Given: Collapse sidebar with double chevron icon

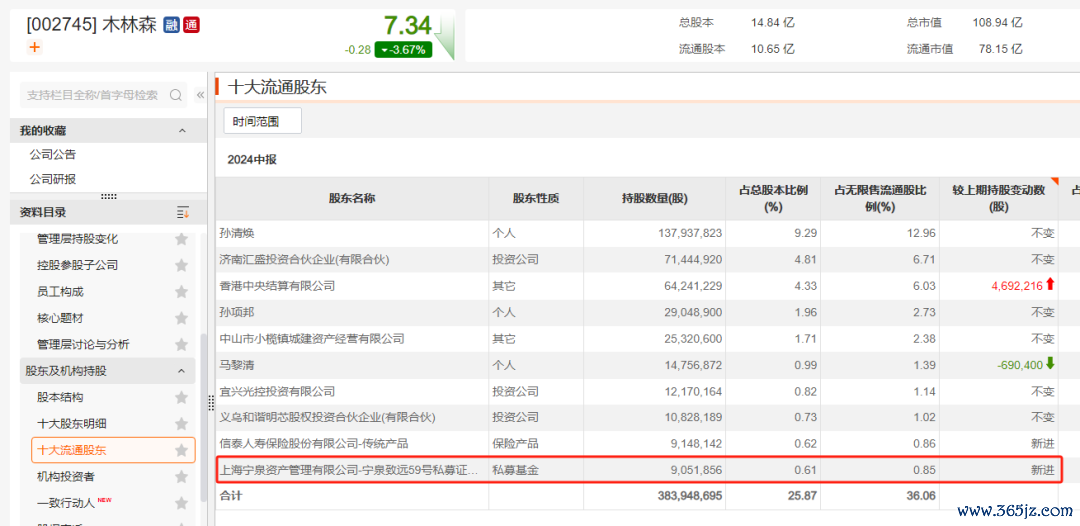Looking at the screenshot, I should point(200,94).
